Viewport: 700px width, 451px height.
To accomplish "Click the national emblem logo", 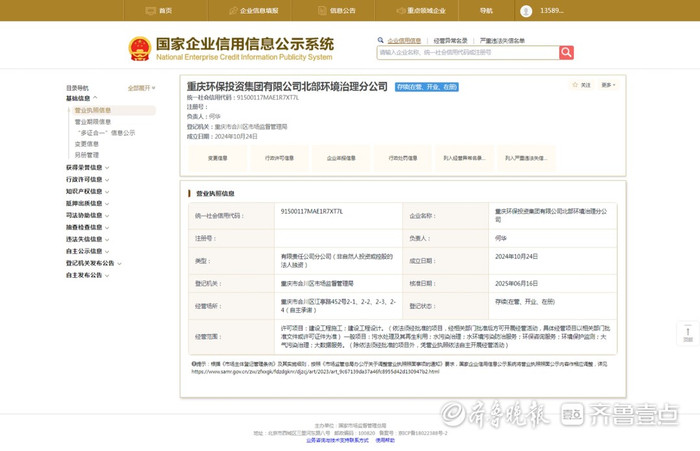I will [x=140, y=49].
